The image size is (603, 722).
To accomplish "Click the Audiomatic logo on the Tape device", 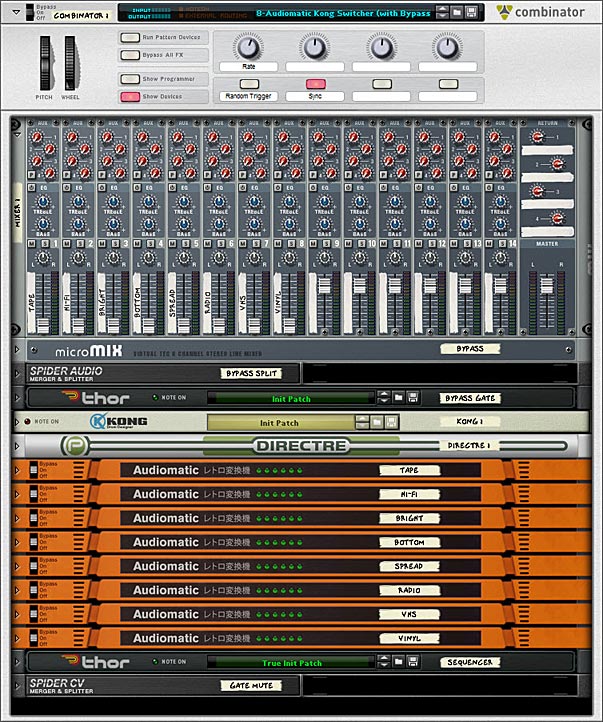I will [166, 470].
